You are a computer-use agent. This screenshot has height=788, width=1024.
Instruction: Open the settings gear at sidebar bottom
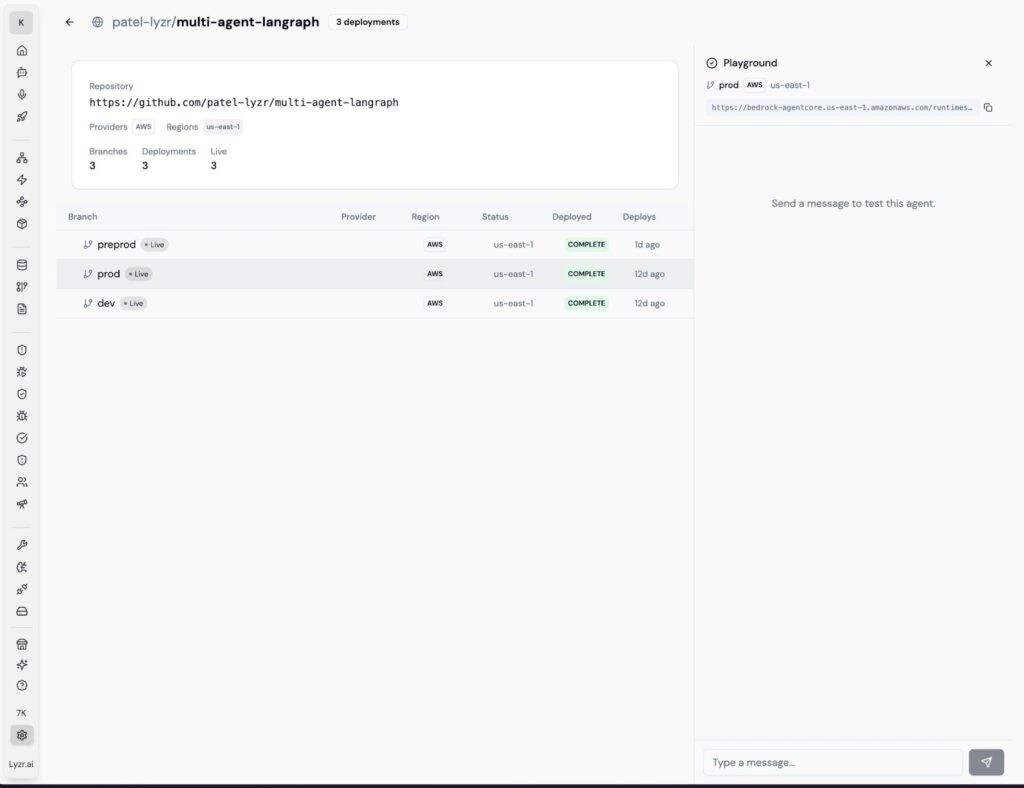click(21, 735)
